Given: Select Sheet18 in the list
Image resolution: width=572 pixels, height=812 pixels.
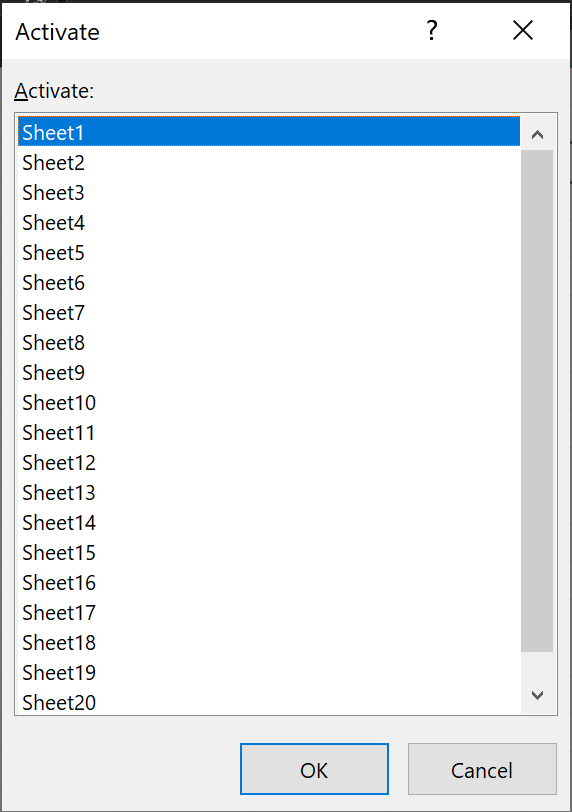Looking at the screenshot, I should coord(269,643).
